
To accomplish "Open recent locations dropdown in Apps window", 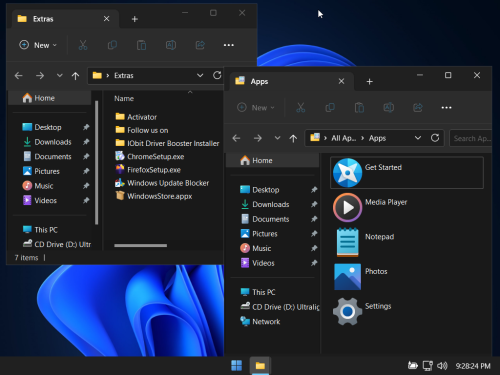I will pyautogui.click(x=277, y=138).
